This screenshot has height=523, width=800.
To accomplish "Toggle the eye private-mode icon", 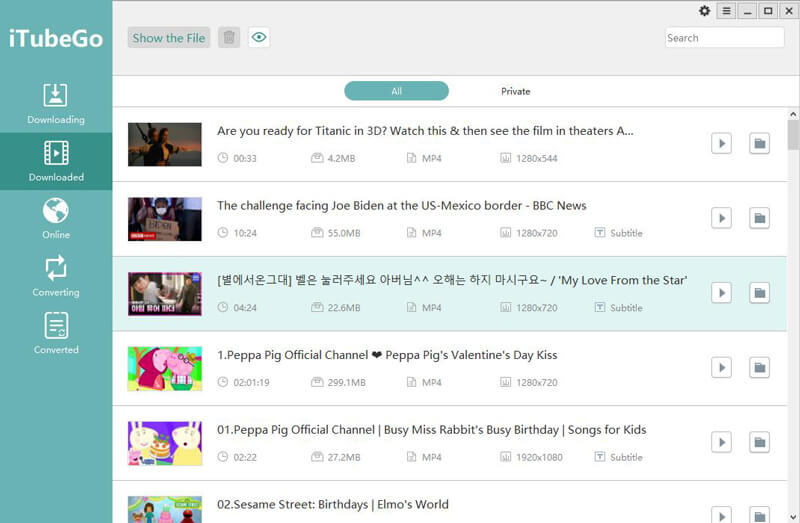I will point(259,37).
